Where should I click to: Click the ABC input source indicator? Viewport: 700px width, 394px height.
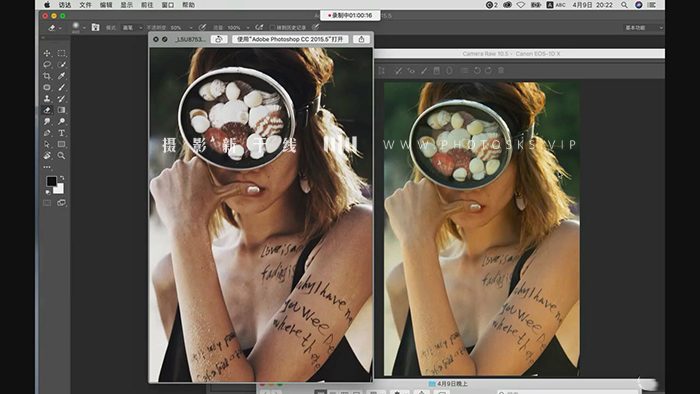556,5
